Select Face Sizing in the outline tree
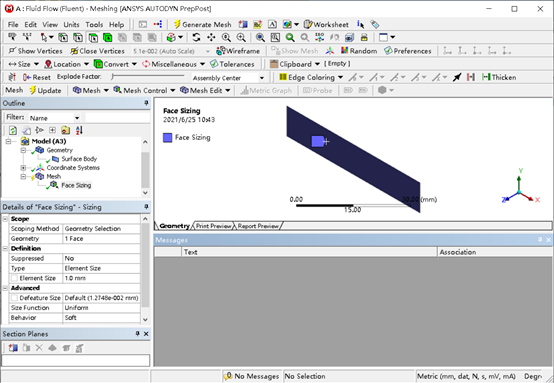The width and height of the screenshot is (554, 383). 76,185
